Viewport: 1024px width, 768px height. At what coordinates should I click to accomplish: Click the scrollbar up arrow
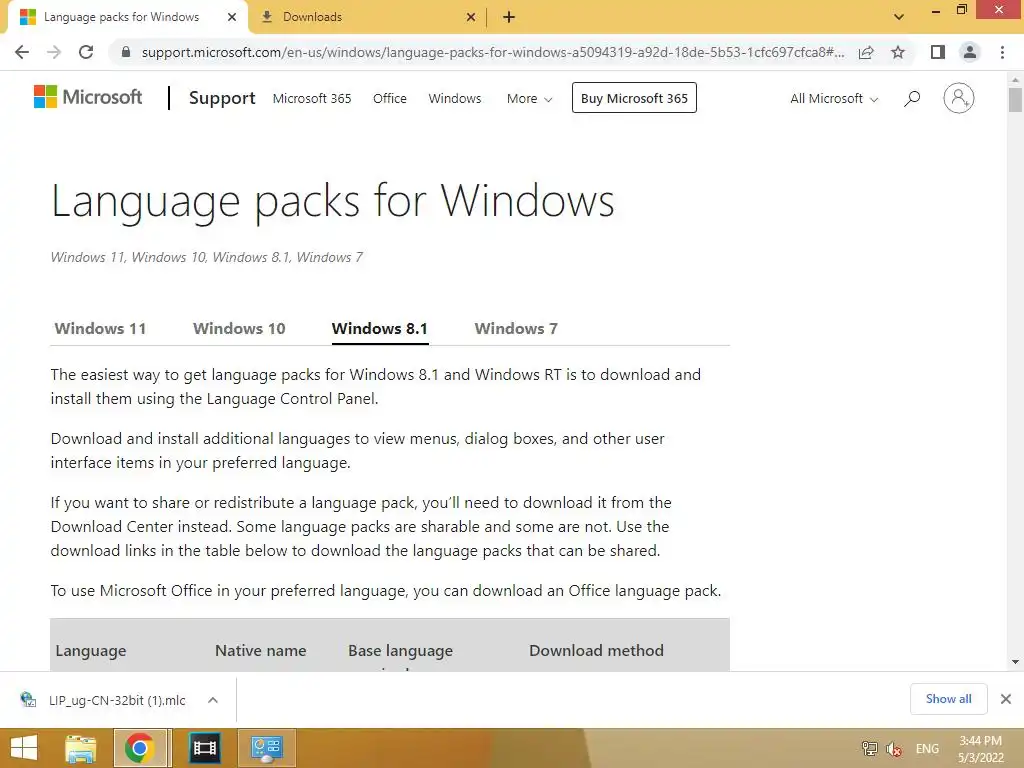click(x=1015, y=80)
